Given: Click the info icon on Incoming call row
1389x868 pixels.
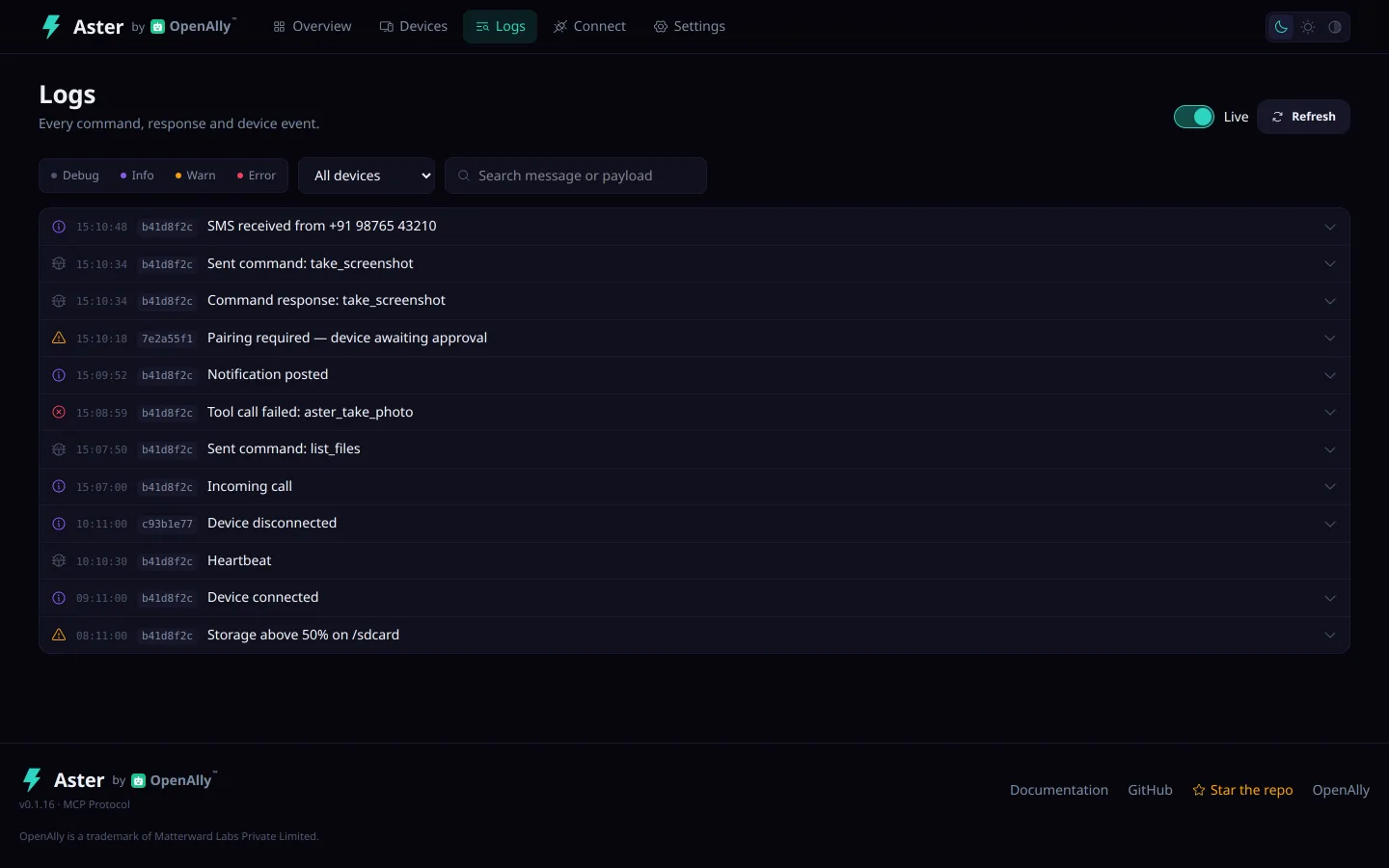Looking at the screenshot, I should (x=59, y=486).
